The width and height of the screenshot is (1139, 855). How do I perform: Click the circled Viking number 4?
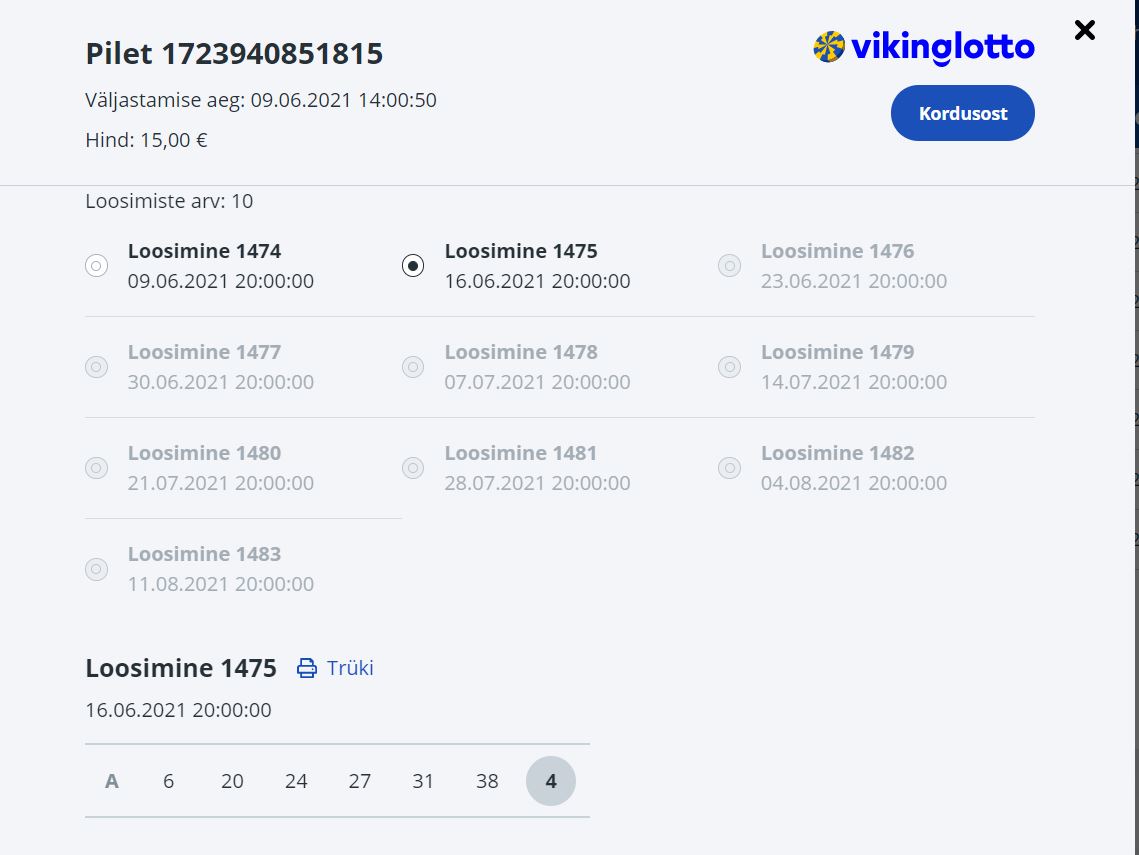tap(551, 781)
